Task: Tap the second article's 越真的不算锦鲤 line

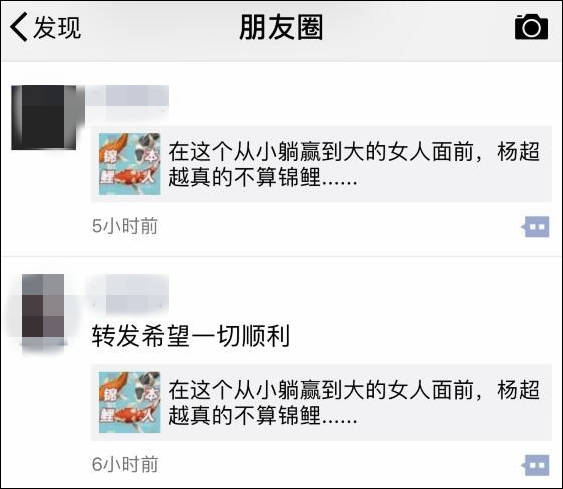Action: click(263, 415)
